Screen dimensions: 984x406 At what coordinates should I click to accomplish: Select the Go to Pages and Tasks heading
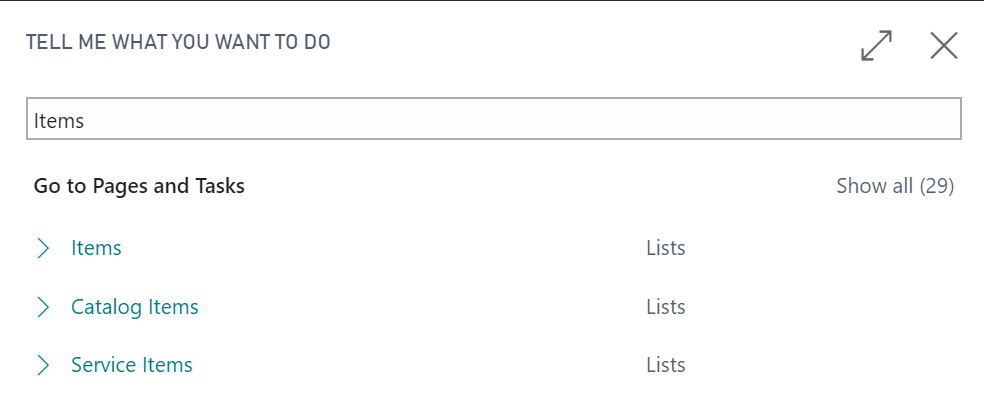(139, 186)
